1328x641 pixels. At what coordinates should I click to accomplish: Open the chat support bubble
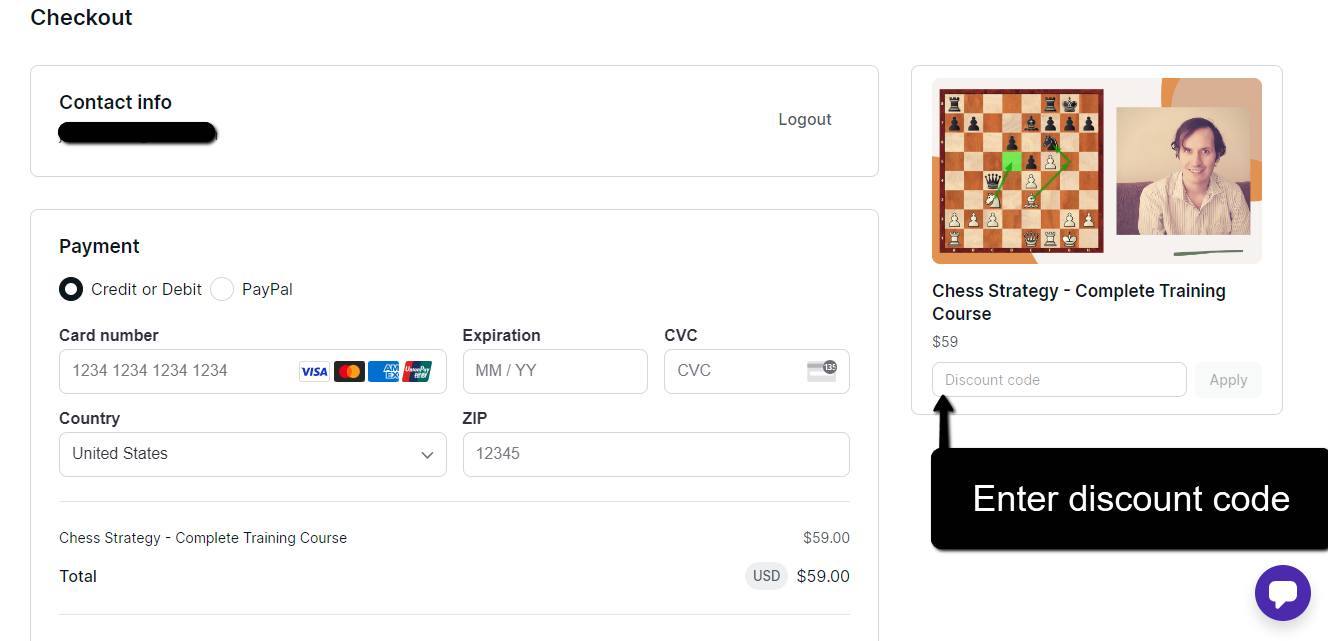click(x=1282, y=593)
